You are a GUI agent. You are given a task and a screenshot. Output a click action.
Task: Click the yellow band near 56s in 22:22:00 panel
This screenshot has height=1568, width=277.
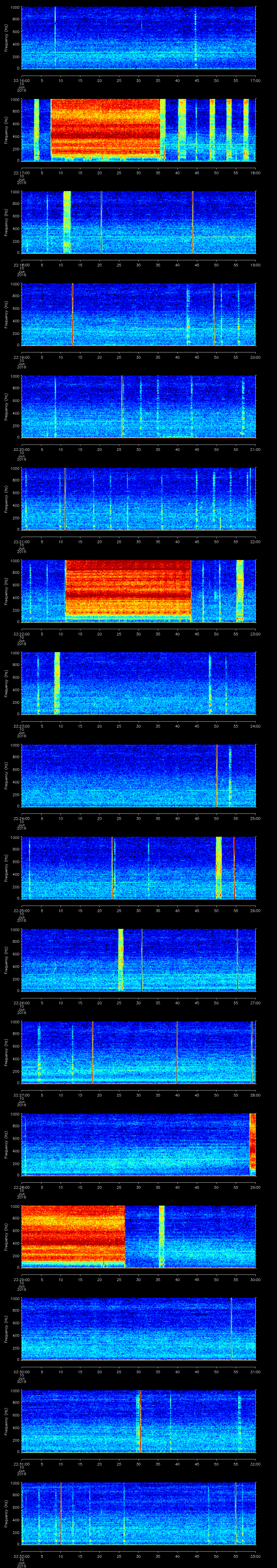(x=240, y=590)
